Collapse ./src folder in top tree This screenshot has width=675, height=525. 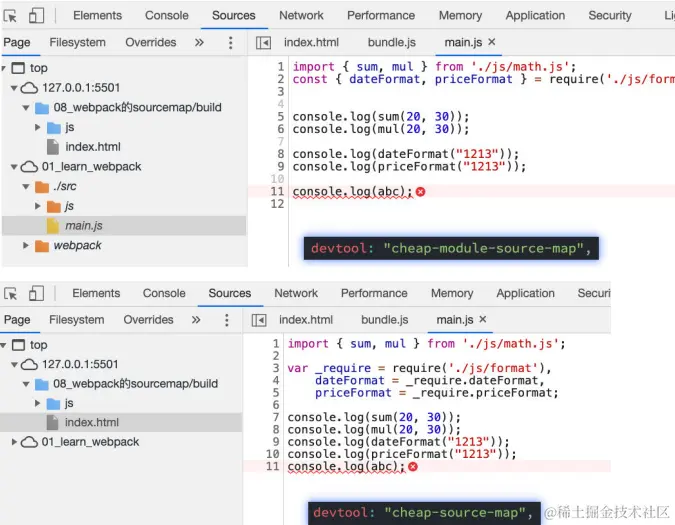26,187
